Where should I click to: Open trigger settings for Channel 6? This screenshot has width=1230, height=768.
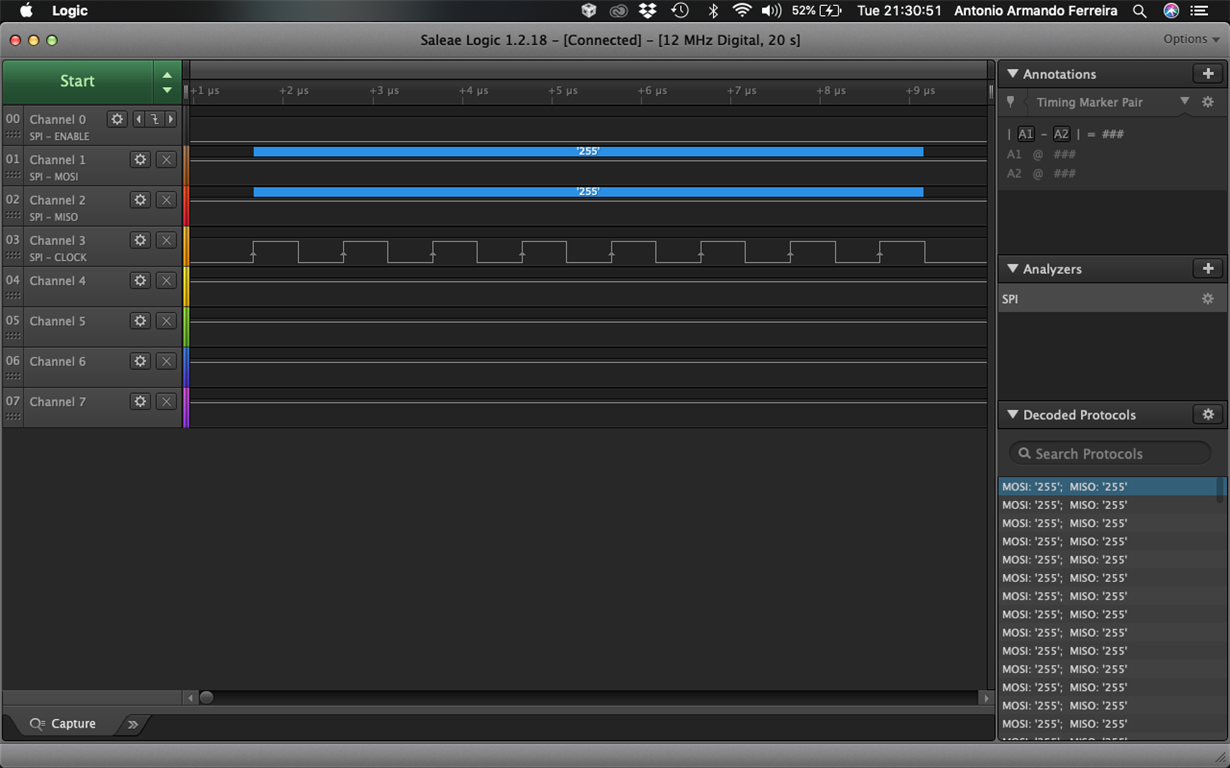pyautogui.click(x=167, y=361)
